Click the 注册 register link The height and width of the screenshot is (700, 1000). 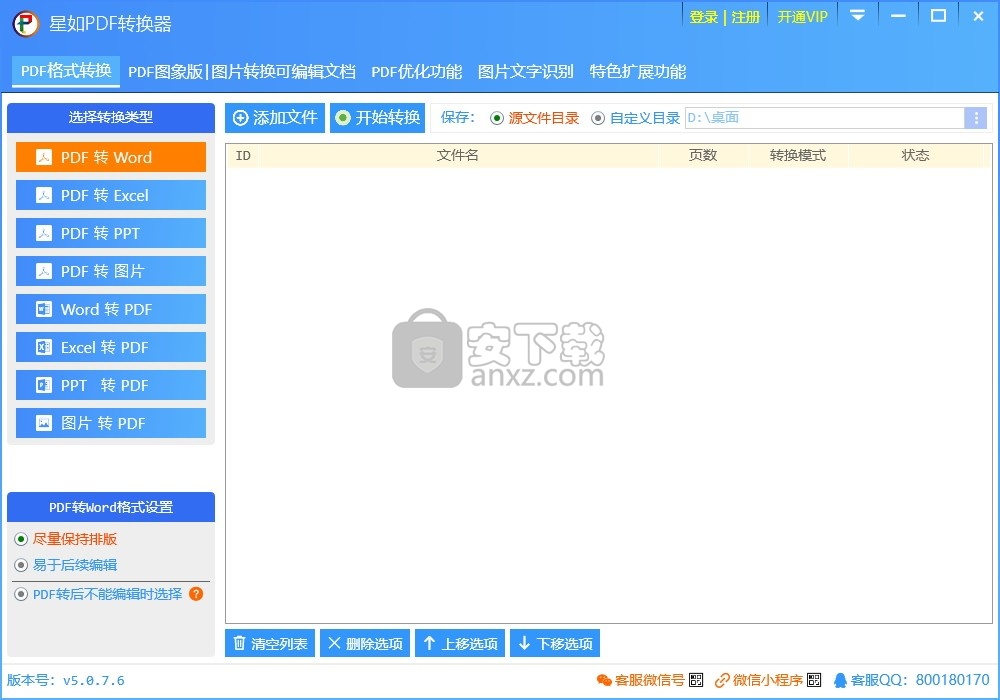click(x=746, y=17)
